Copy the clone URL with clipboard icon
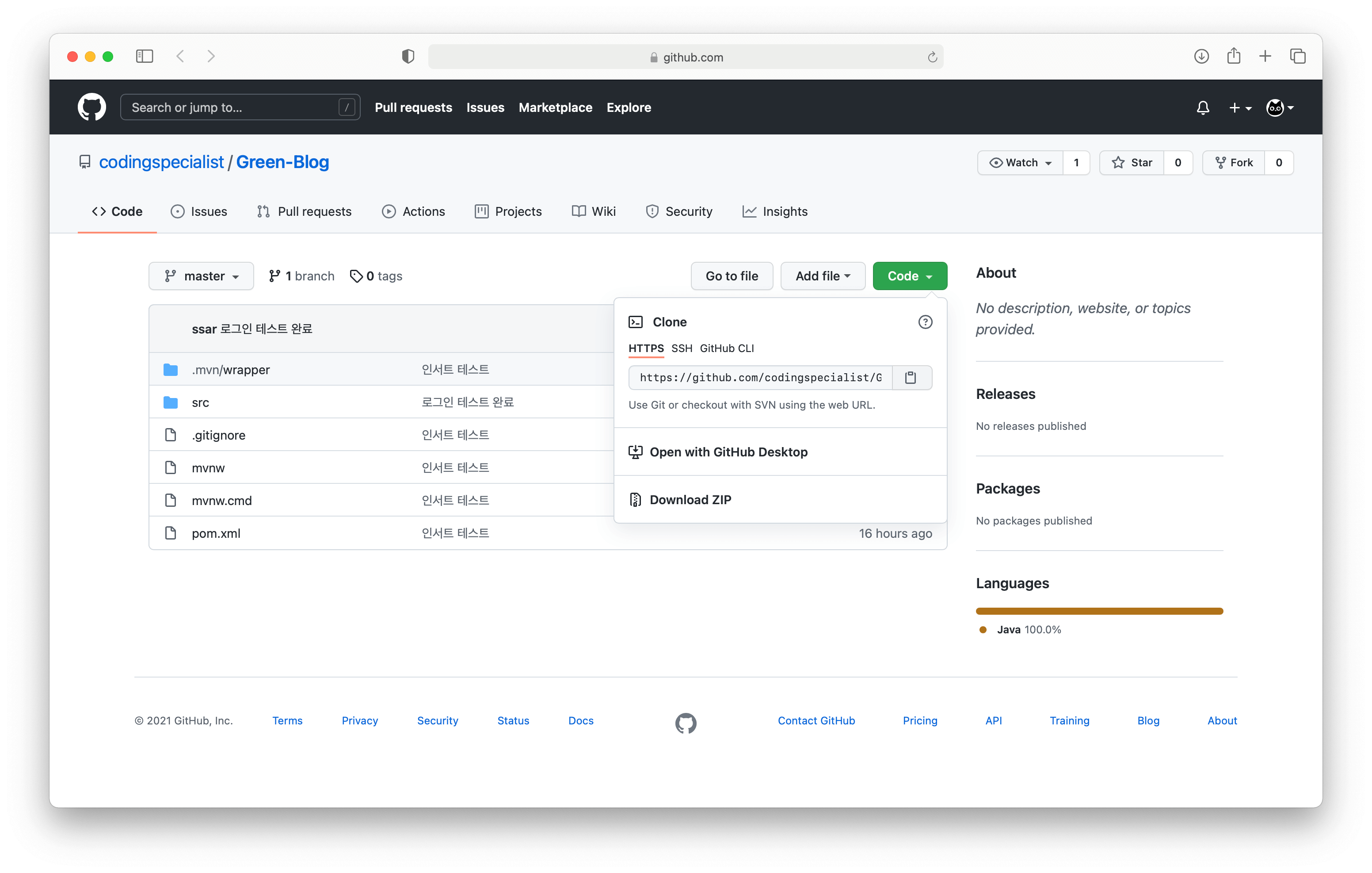This screenshot has width=1372, height=873. click(911, 378)
